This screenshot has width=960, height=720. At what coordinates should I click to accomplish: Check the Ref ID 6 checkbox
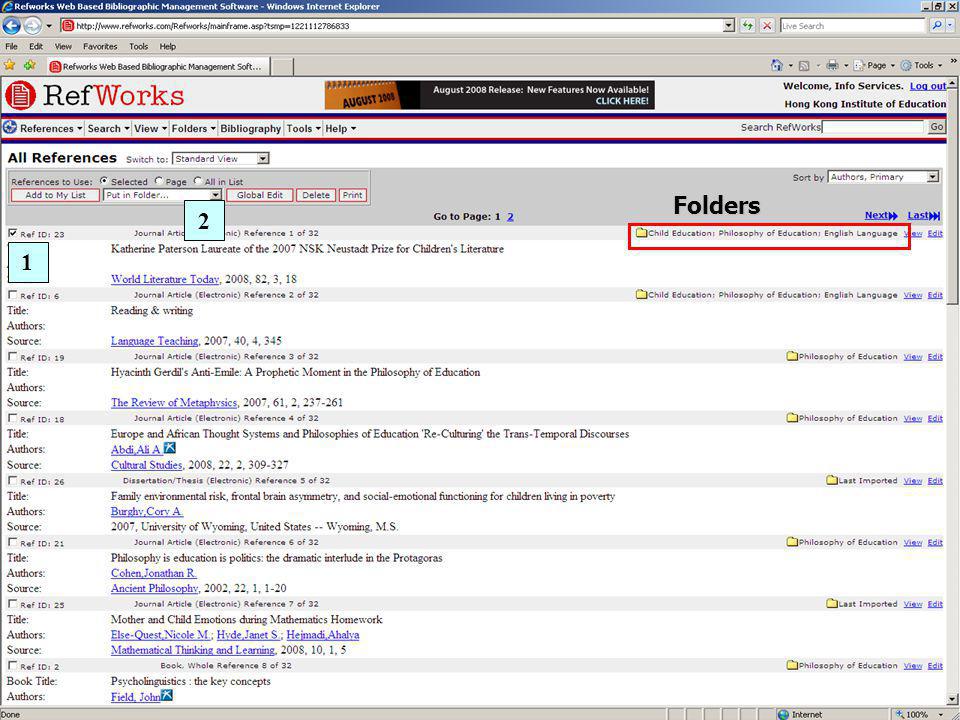click(13, 294)
